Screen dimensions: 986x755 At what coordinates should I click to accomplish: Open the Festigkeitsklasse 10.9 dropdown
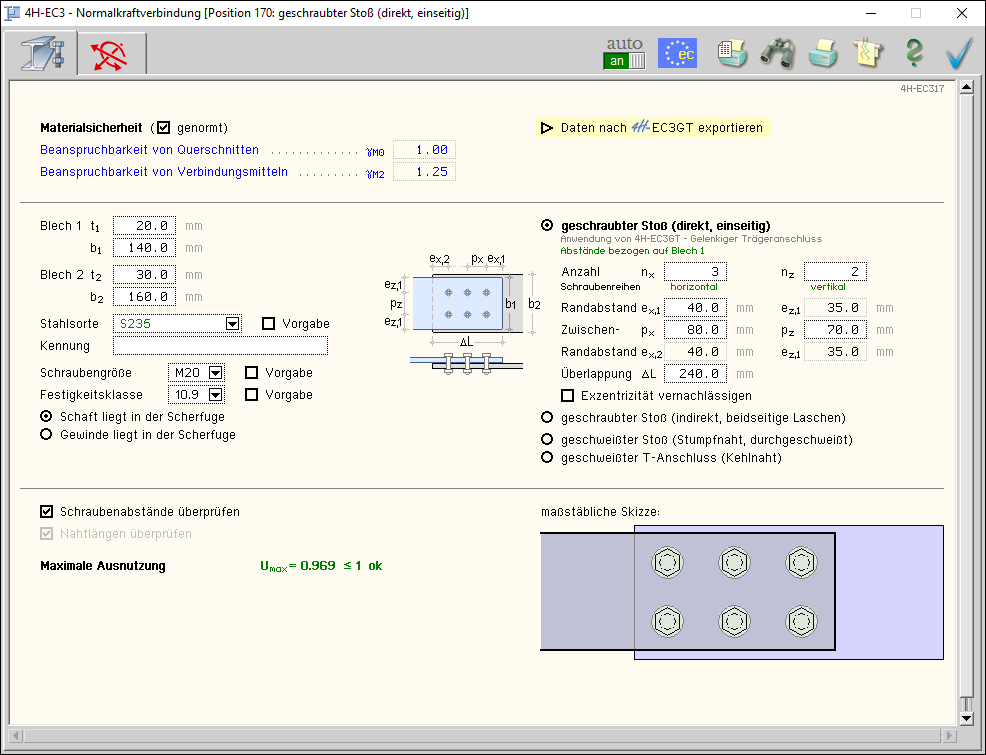(215, 395)
